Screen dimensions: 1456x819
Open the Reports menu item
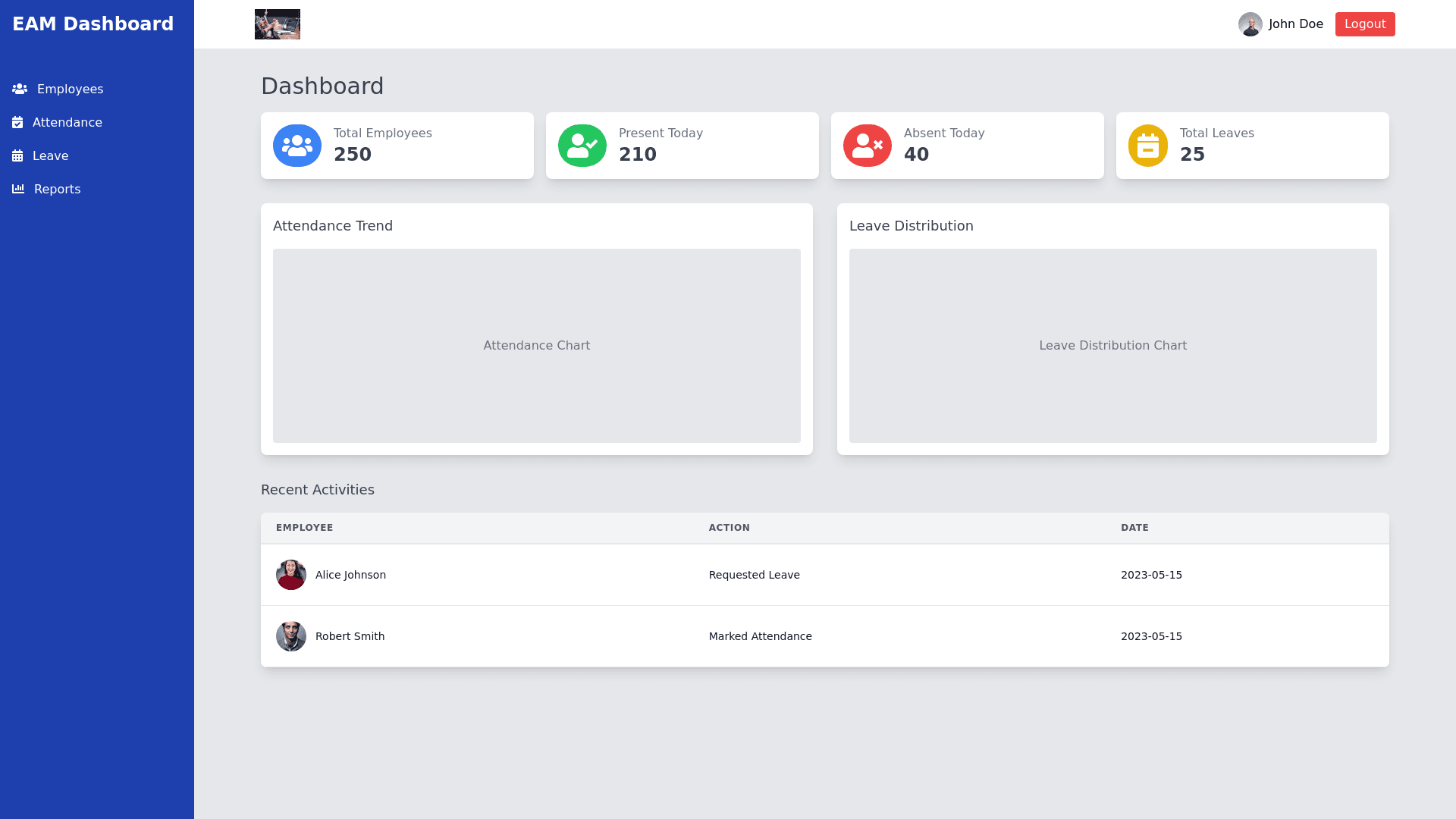pos(57,190)
